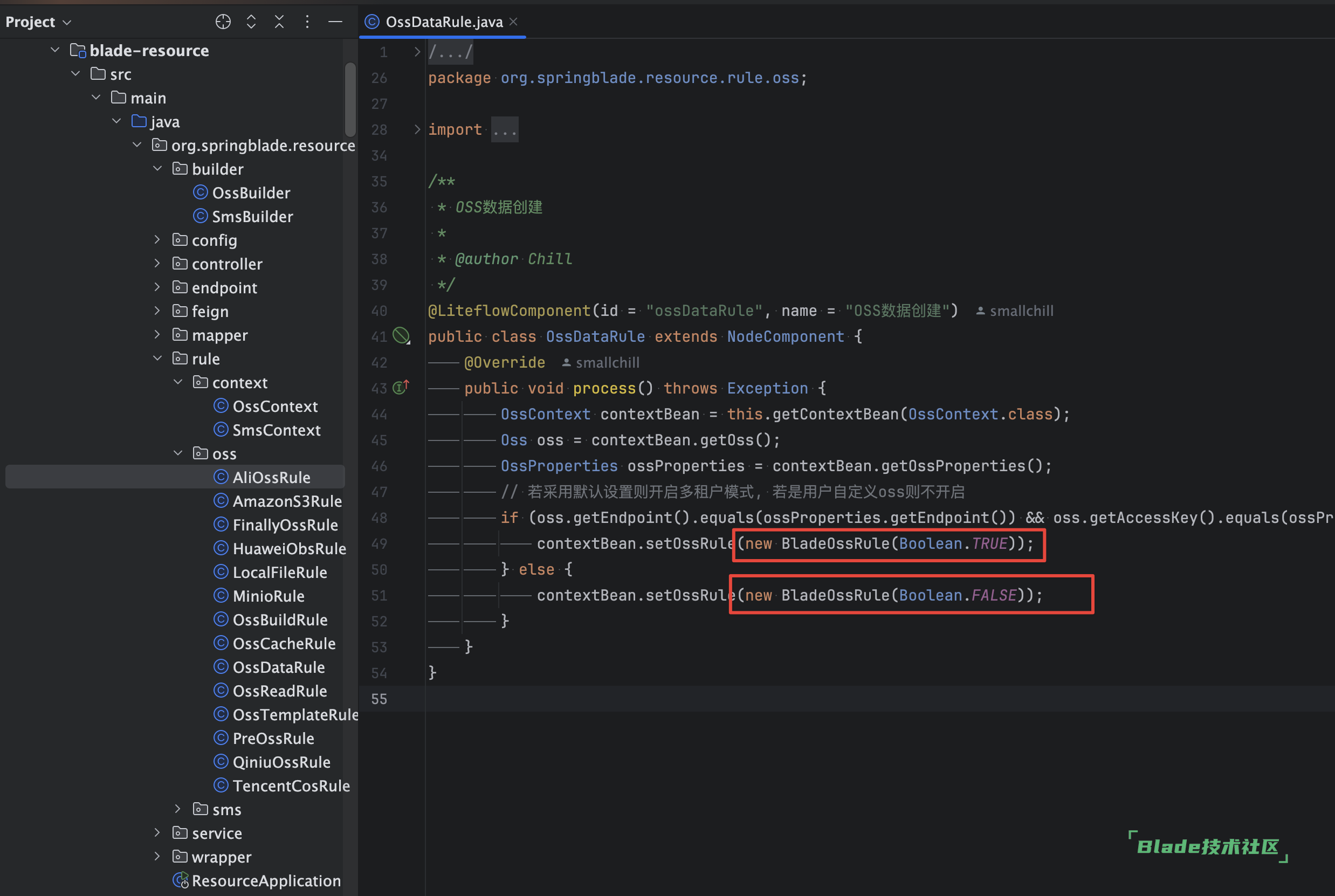Click the Expand All icon in Project panel
1335x896 pixels.
(x=251, y=22)
